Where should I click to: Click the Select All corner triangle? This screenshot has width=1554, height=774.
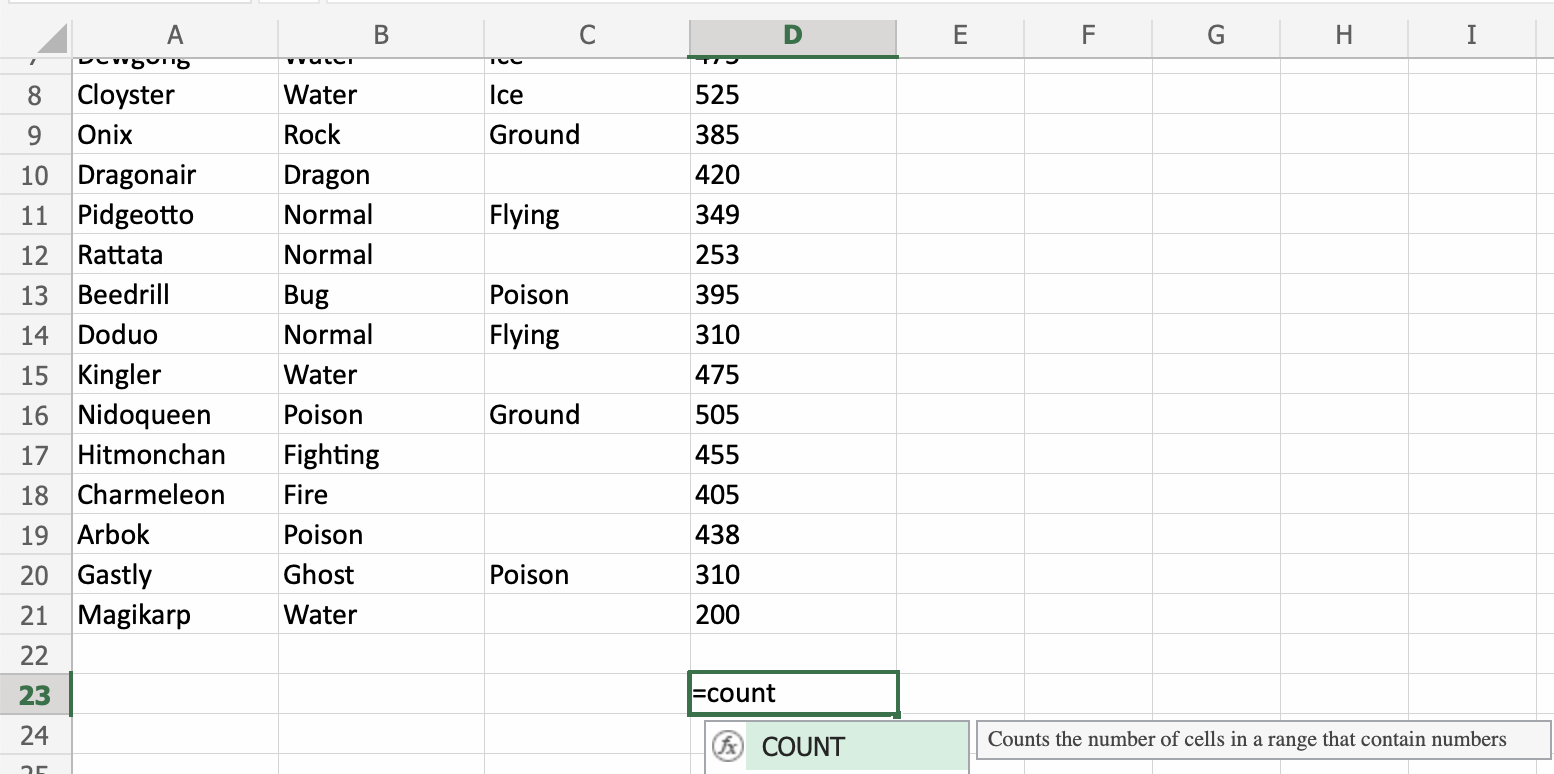click(x=50, y=38)
